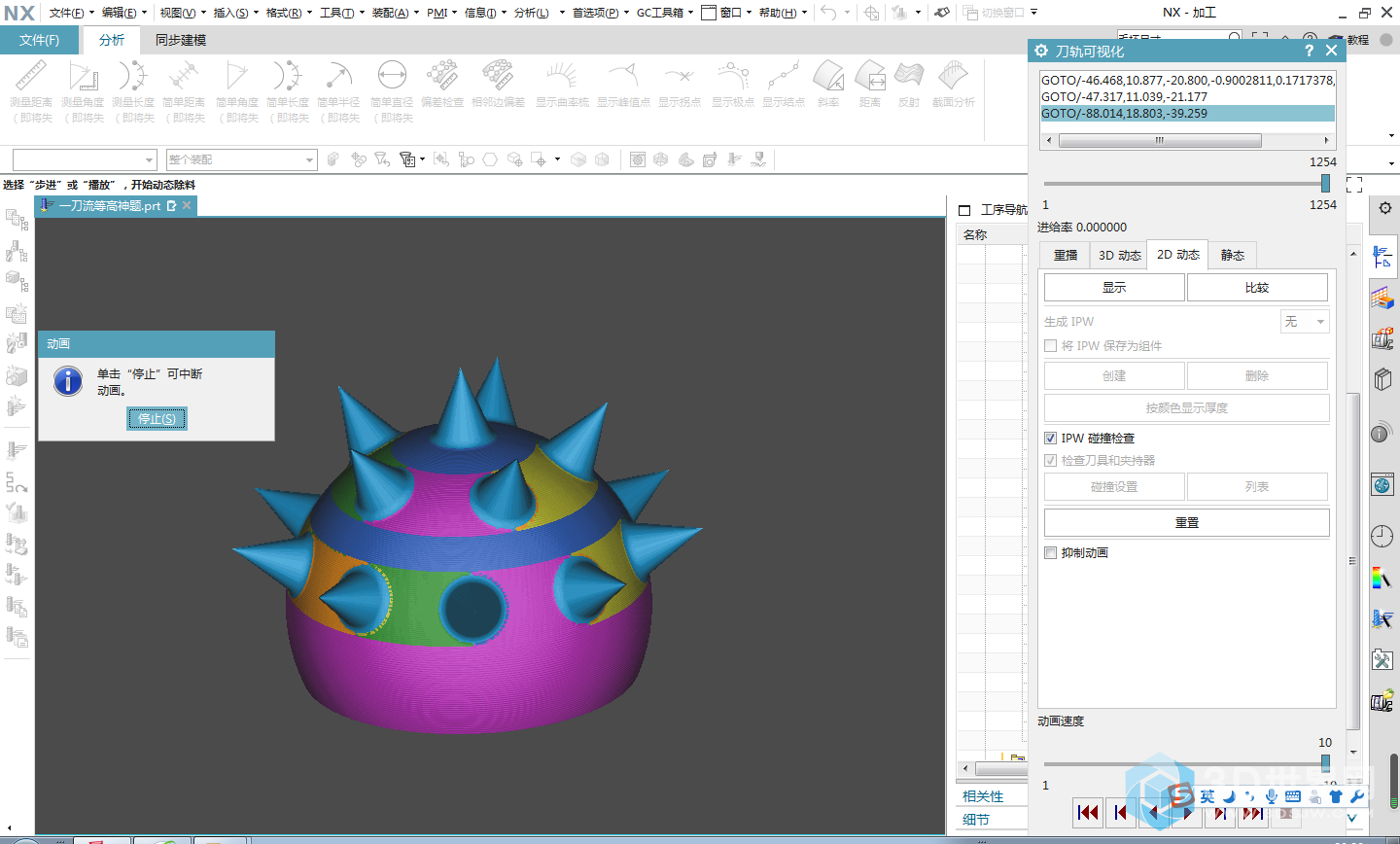Open the 生成 IPW dropdown showing 无
This screenshot has height=844, width=1400.
click(x=1305, y=322)
